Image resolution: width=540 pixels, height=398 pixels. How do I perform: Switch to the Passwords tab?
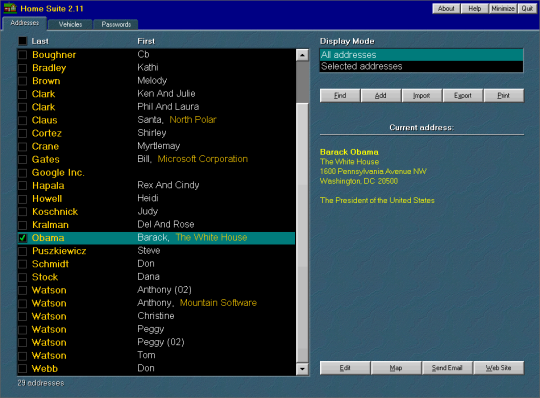(x=116, y=24)
